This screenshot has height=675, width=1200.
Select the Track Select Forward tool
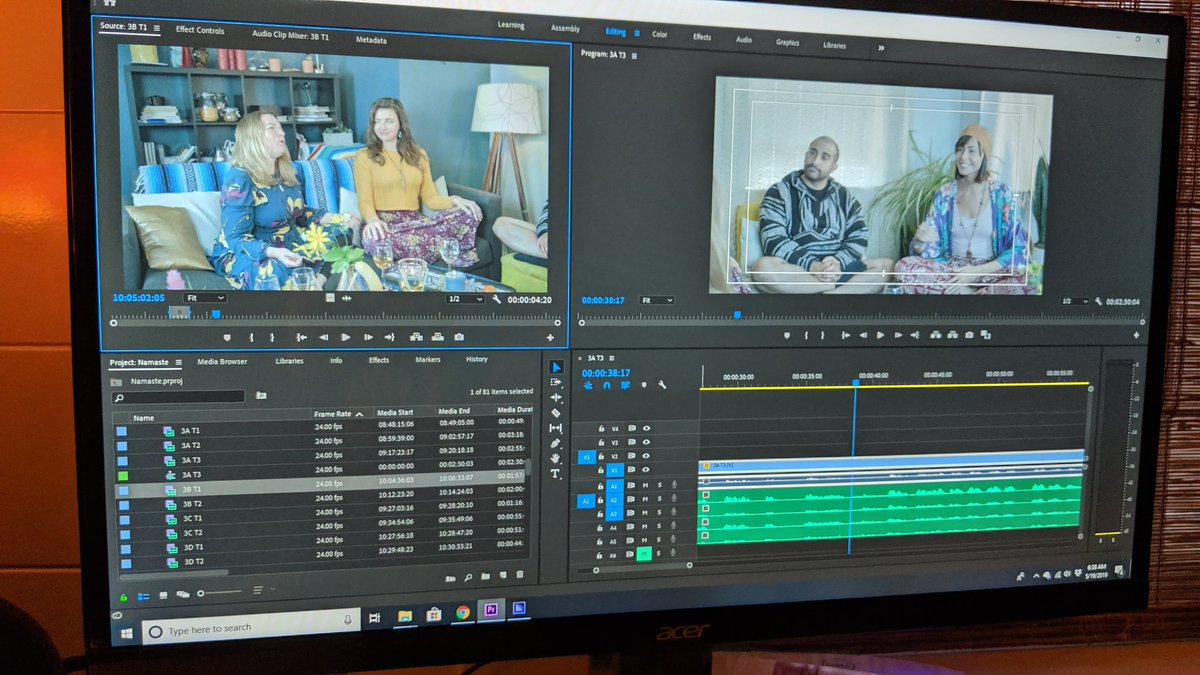[556, 381]
